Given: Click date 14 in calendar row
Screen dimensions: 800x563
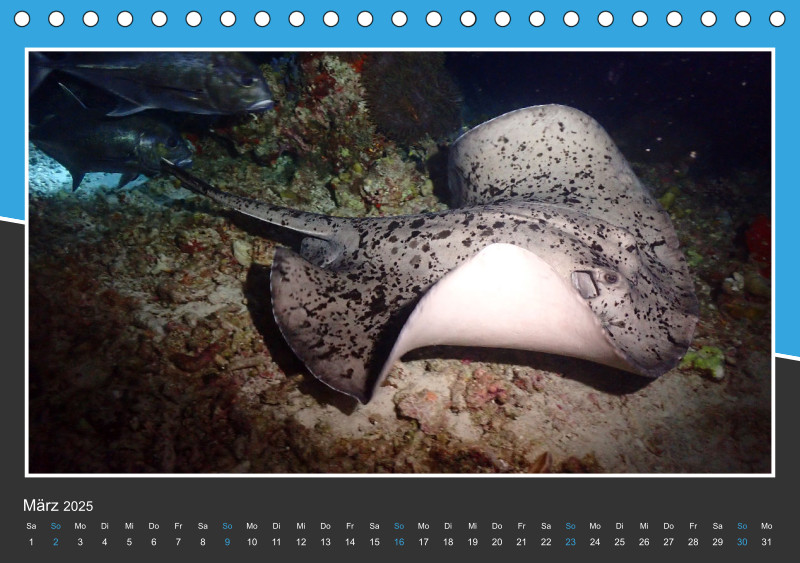Looking at the screenshot, I should tap(350, 542).
